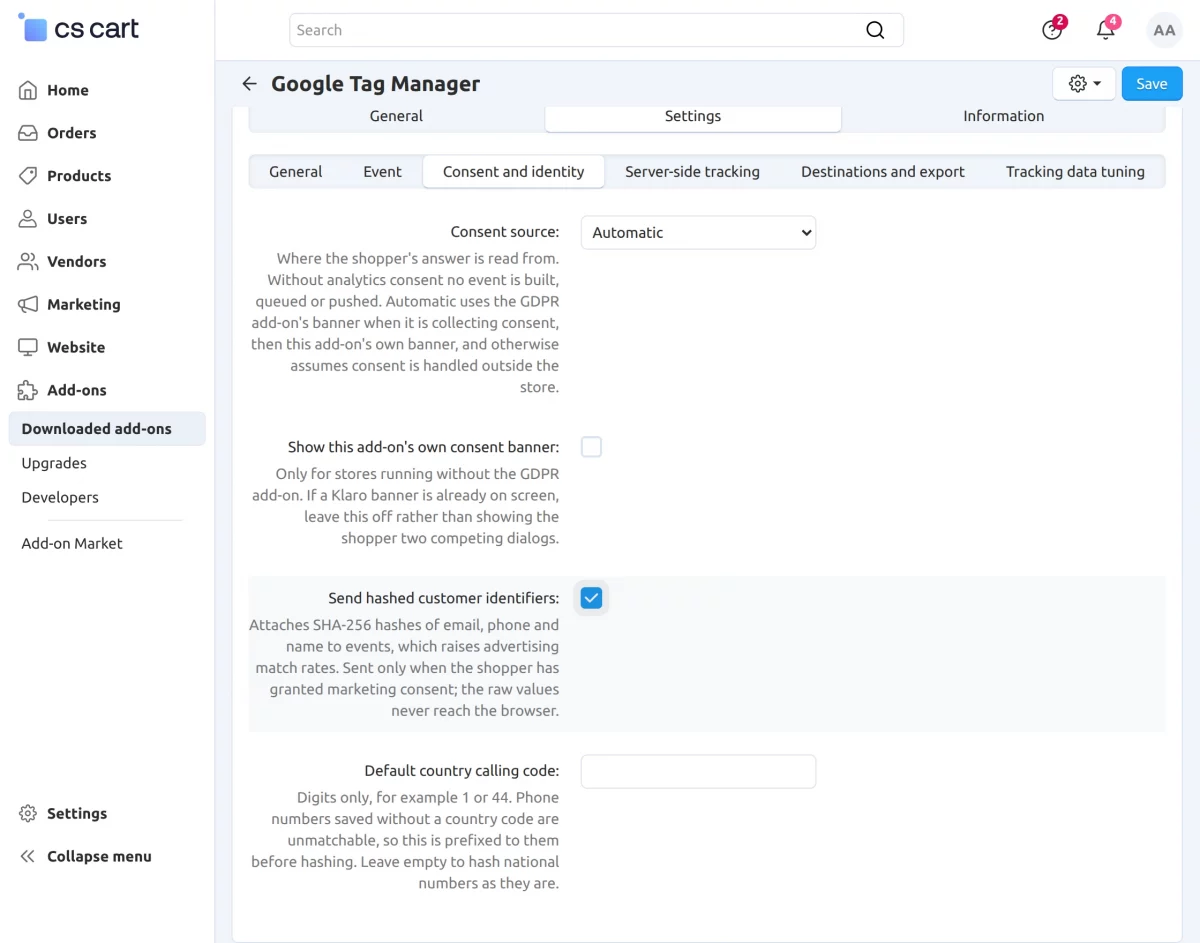
Task: Open Products menu item
Action: [79, 176]
